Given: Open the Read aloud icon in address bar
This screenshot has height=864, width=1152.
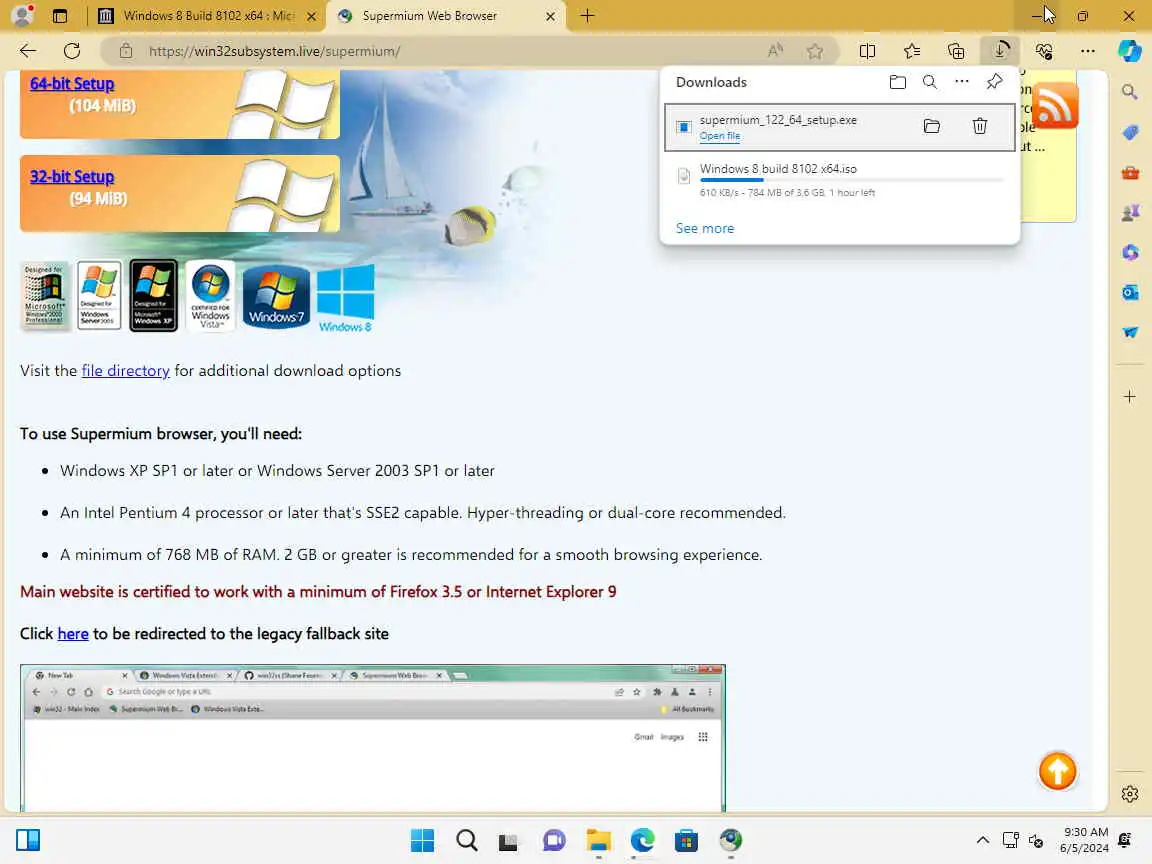Looking at the screenshot, I should (775, 51).
